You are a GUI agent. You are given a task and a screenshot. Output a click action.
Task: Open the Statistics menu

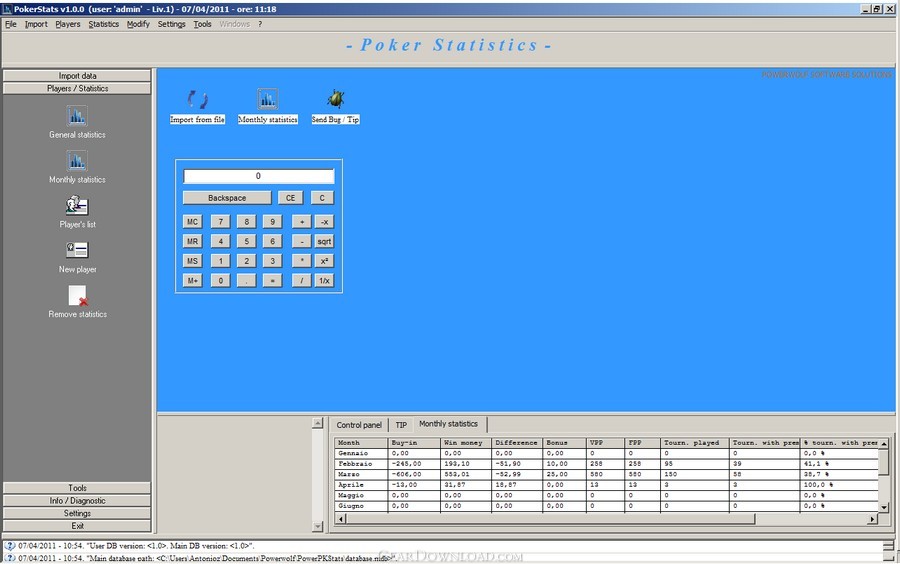point(103,24)
